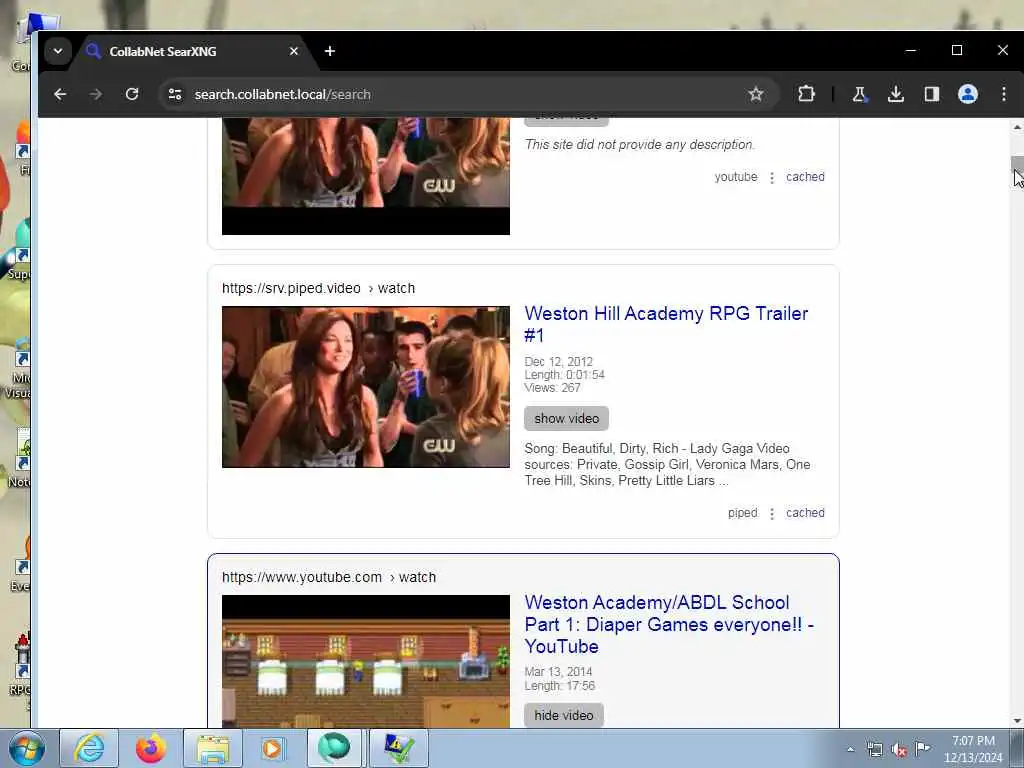The height and width of the screenshot is (768, 1024).
Task: Click the 'Mar 13, 2014' date text
Action: (x=558, y=672)
